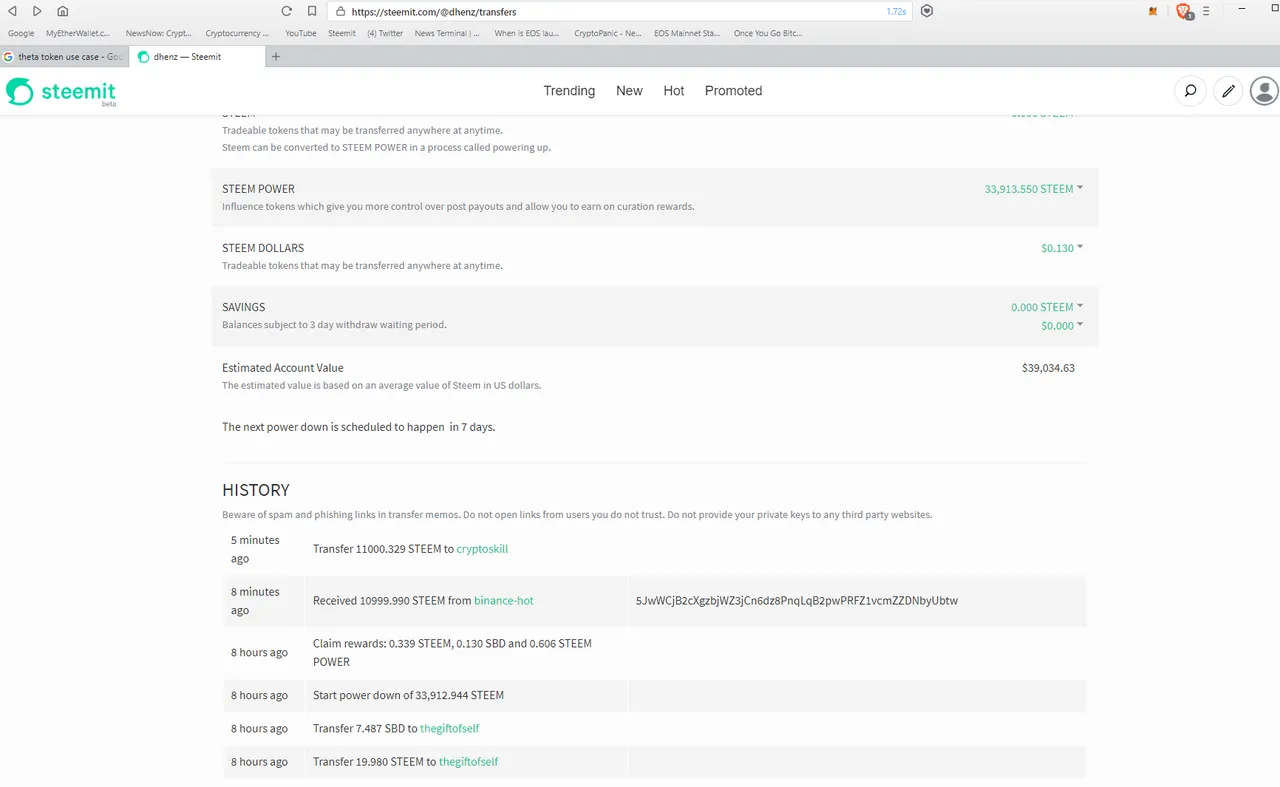Click the pencil icon to write post
Screen dimensions: 1280x787
coord(1229,91)
